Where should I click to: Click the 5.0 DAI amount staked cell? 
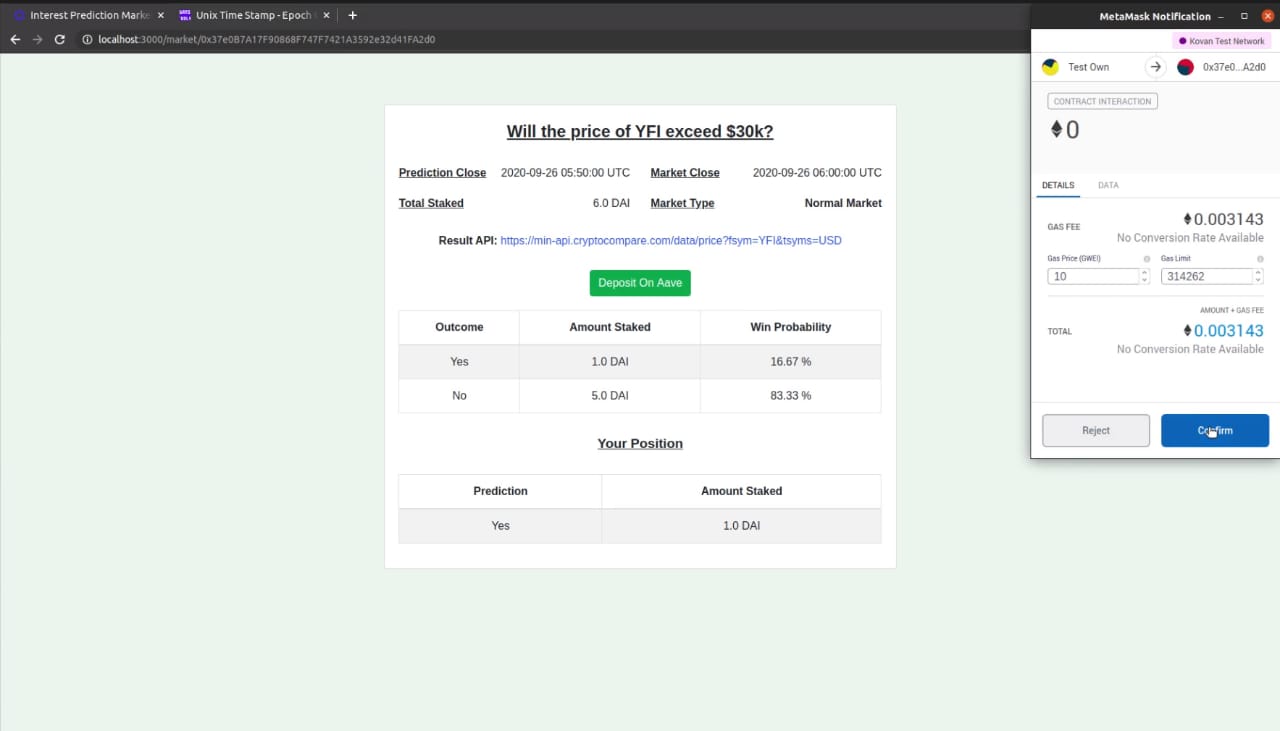tap(610, 395)
